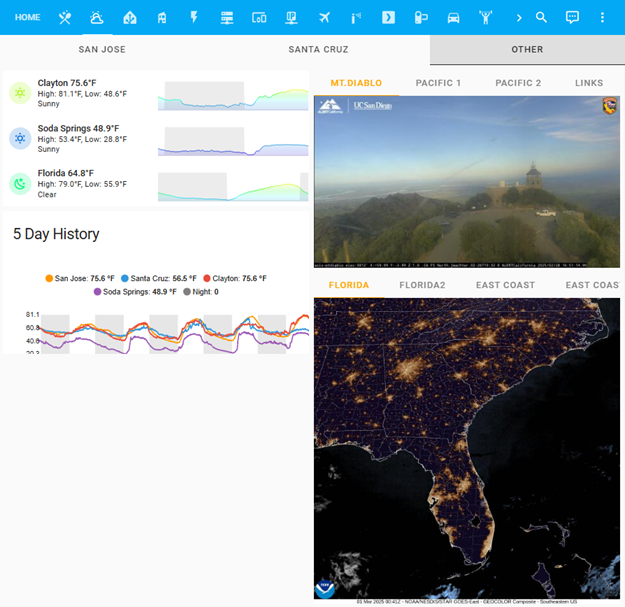Open the remote control view icon

[x=421, y=18]
